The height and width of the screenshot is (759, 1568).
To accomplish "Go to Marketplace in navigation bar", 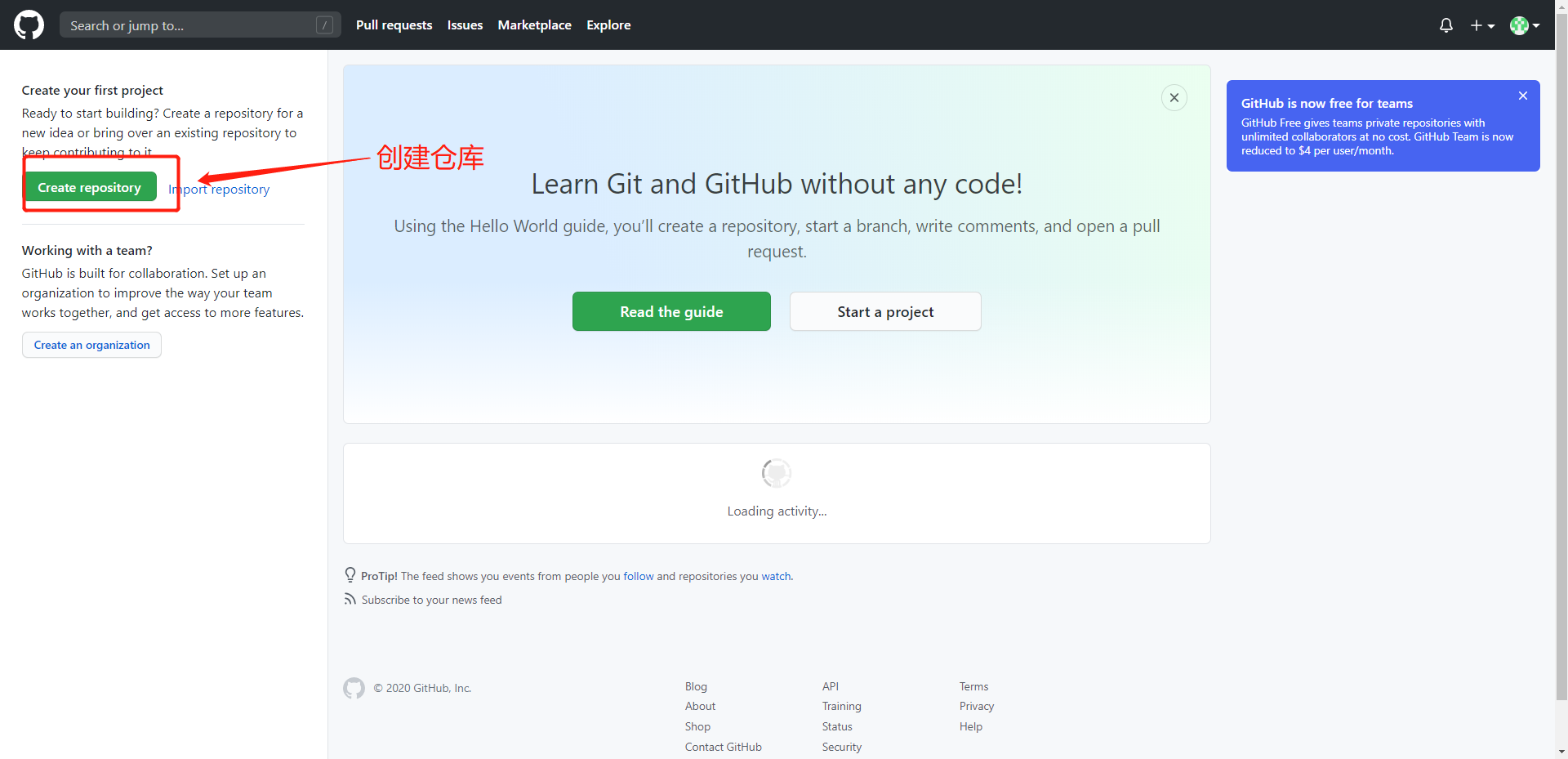I will (534, 25).
